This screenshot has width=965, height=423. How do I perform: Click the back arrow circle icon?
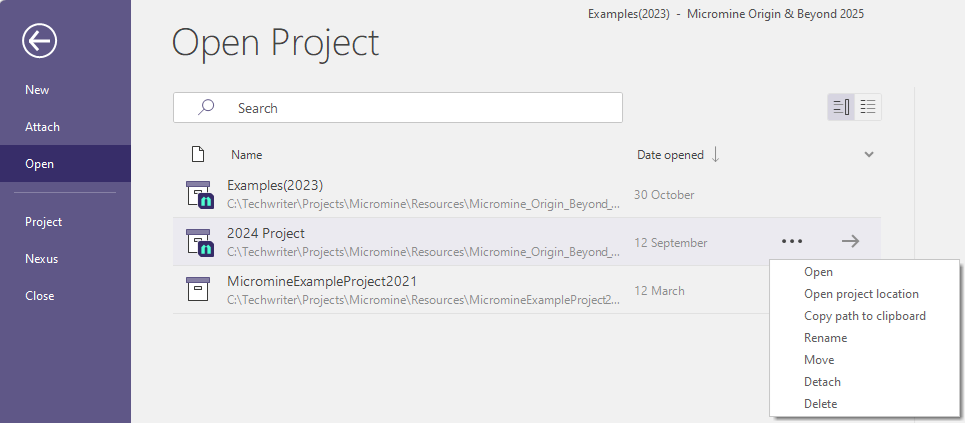(x=39, y=41)
